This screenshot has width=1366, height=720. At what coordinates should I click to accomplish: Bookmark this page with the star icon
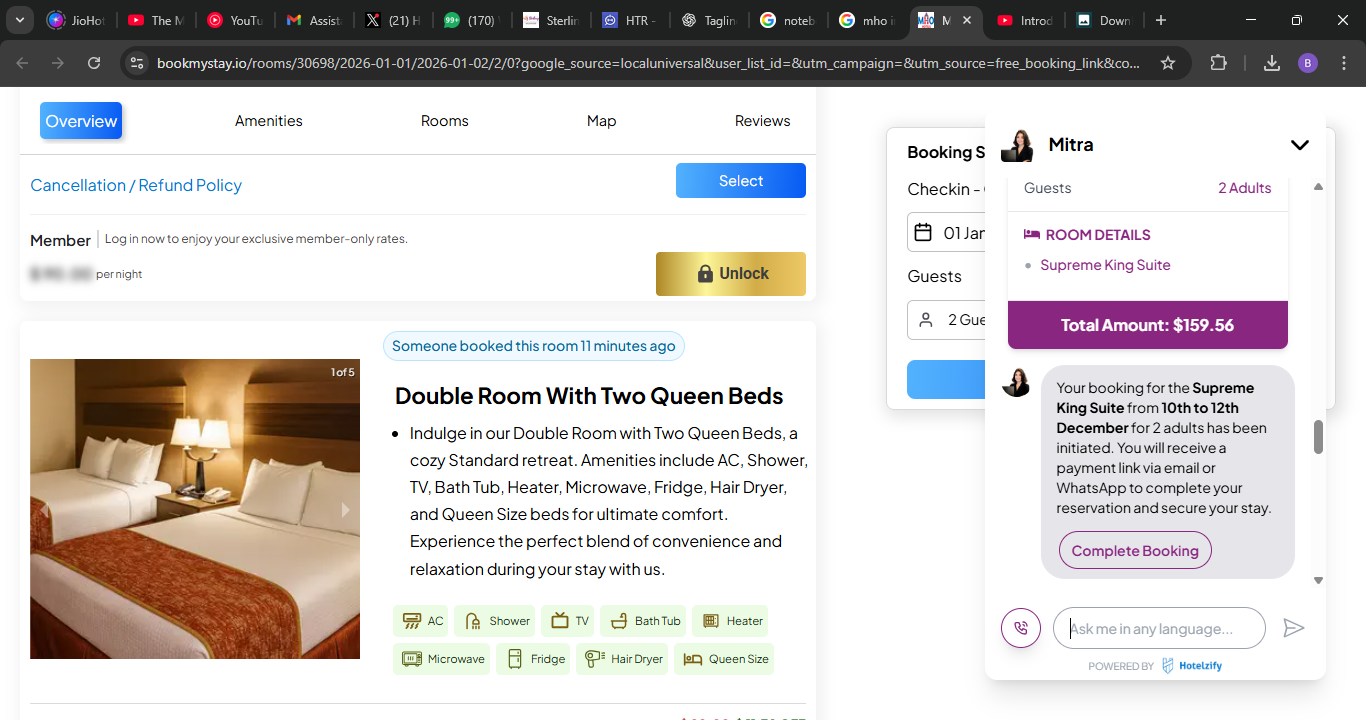click(x=1168, y=63)
